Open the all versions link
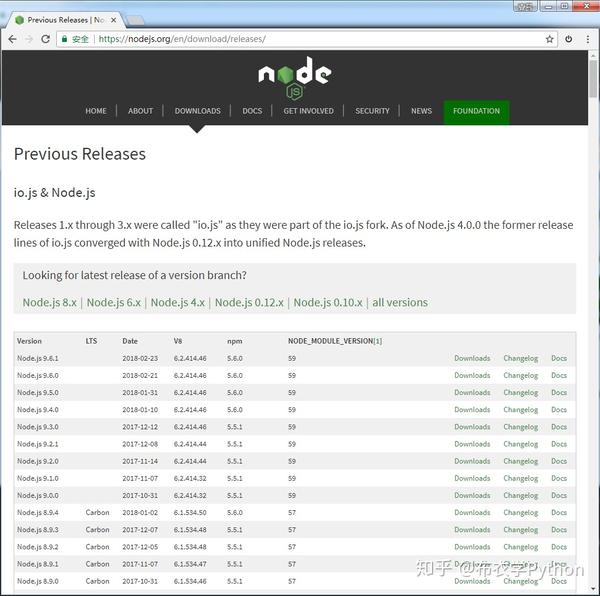 click(400, 303)
